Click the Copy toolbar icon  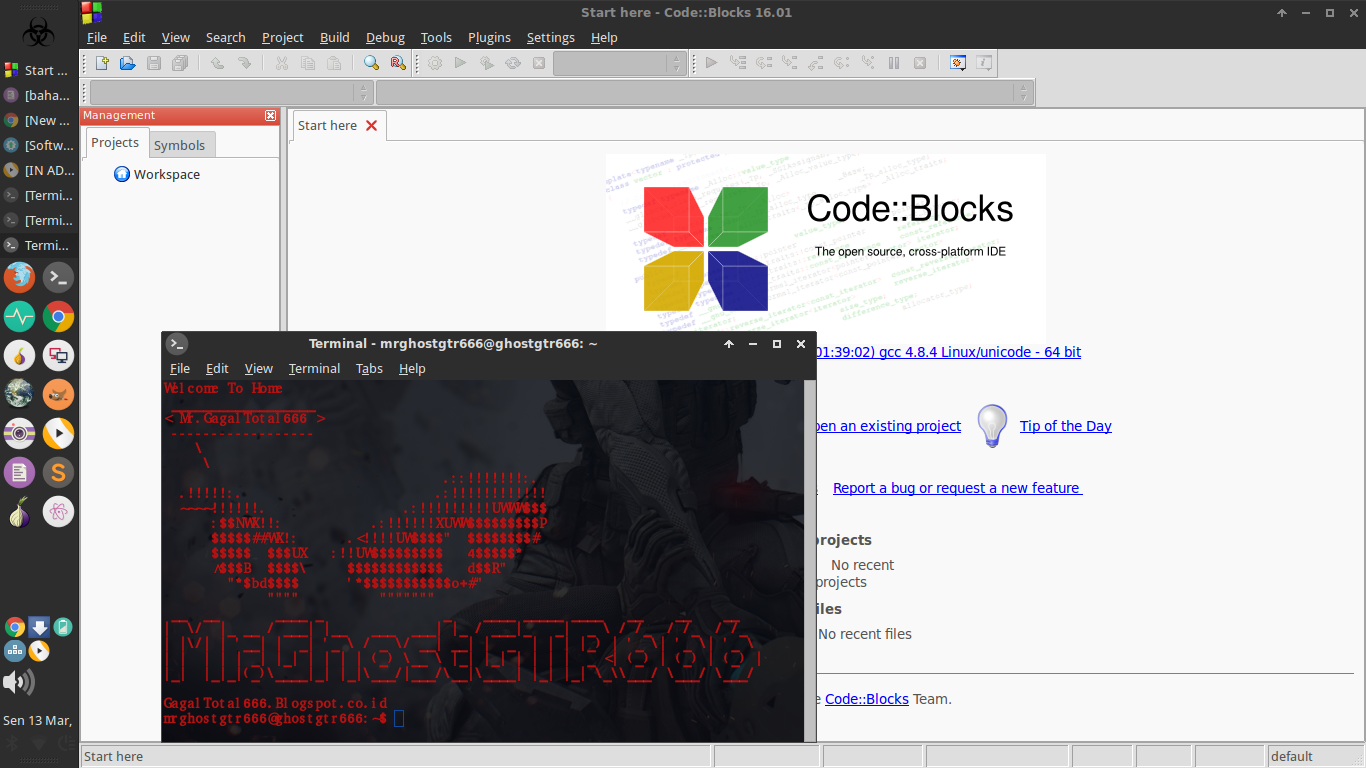pyautogui.click(x=308, y=63)
